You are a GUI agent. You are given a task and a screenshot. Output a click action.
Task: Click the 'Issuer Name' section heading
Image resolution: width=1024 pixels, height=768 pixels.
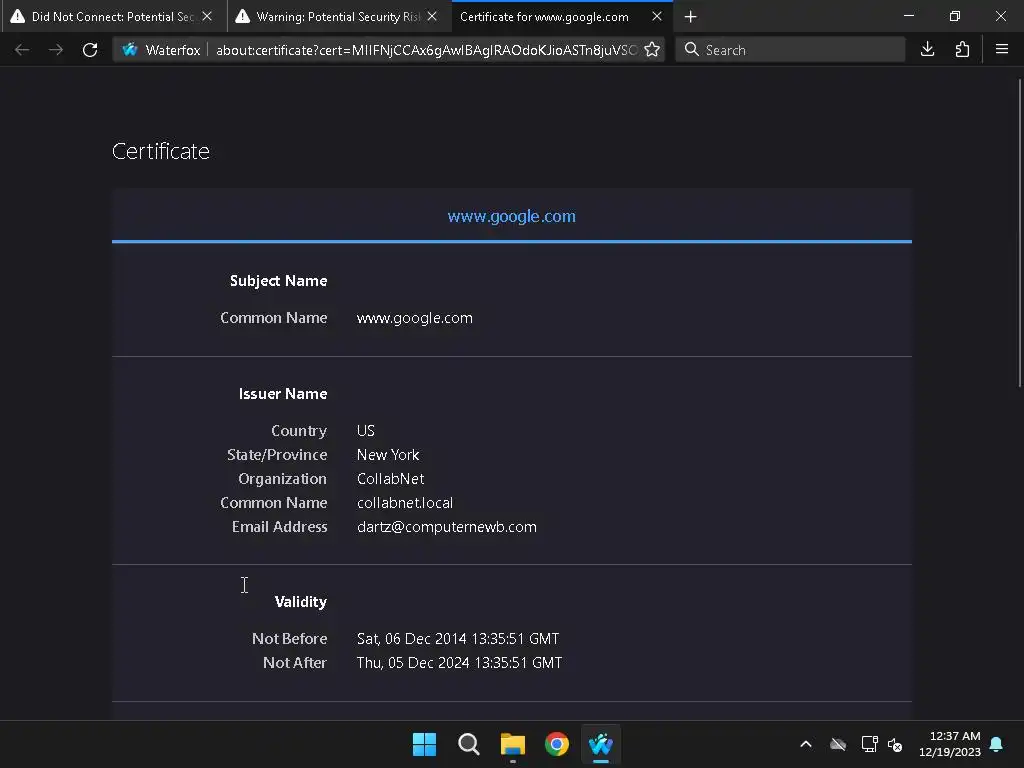[x=283, y=394]
